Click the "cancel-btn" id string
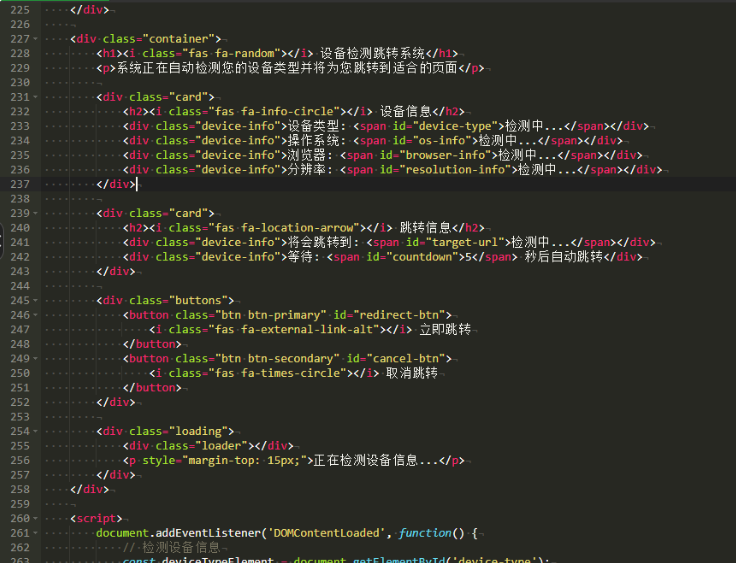This screenshot has width=736, height=563. pos(406,359)
